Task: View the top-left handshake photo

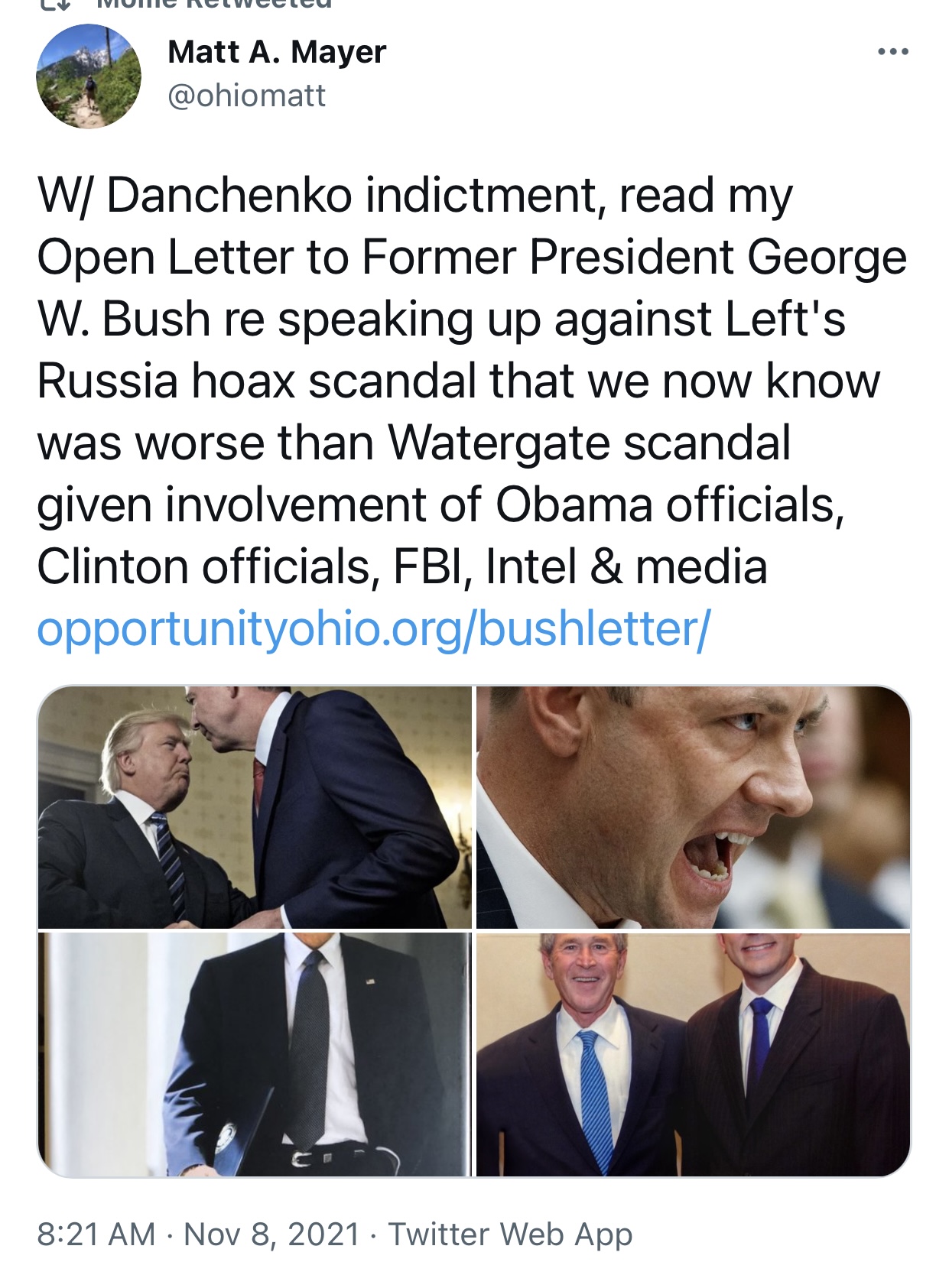Action: pos(255,807)
